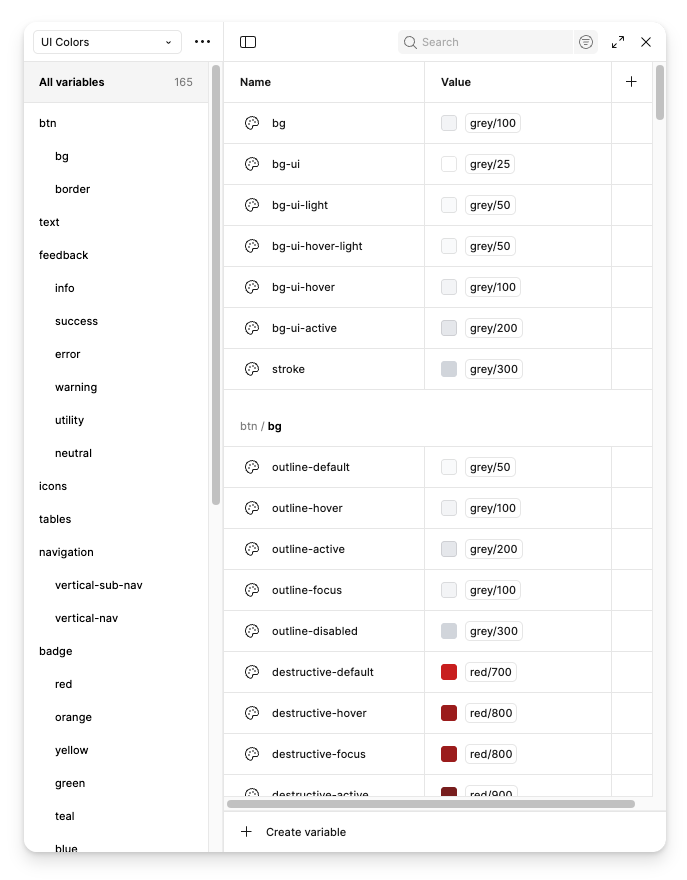Click the plus icon for Create variable
Screen dimensions: 687x880
(247, 832)
